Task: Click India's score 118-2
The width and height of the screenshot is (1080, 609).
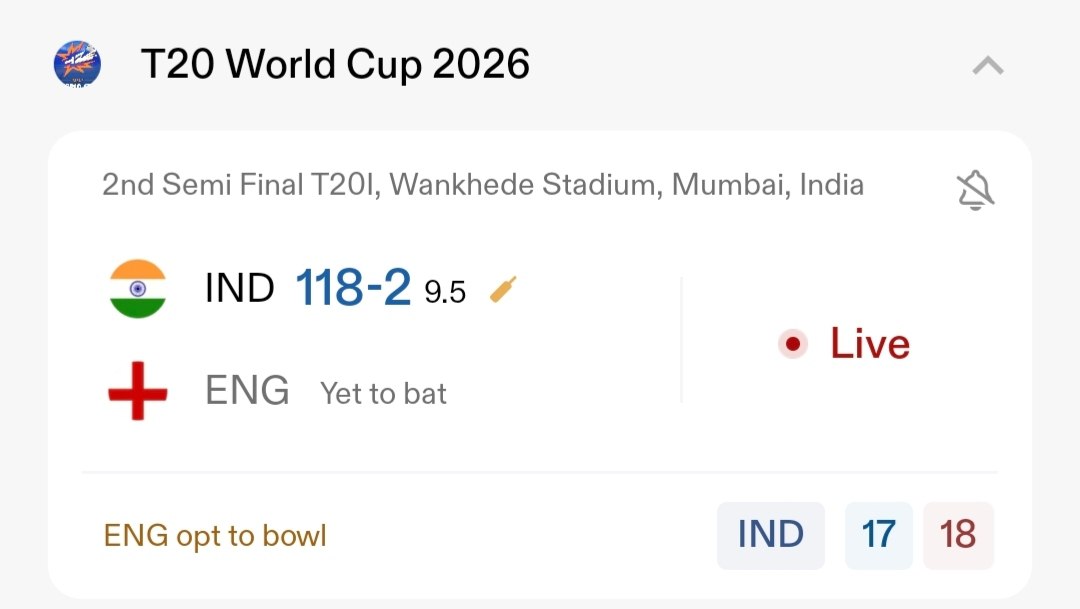Action: pyautogui.click(x=353, y=289)
